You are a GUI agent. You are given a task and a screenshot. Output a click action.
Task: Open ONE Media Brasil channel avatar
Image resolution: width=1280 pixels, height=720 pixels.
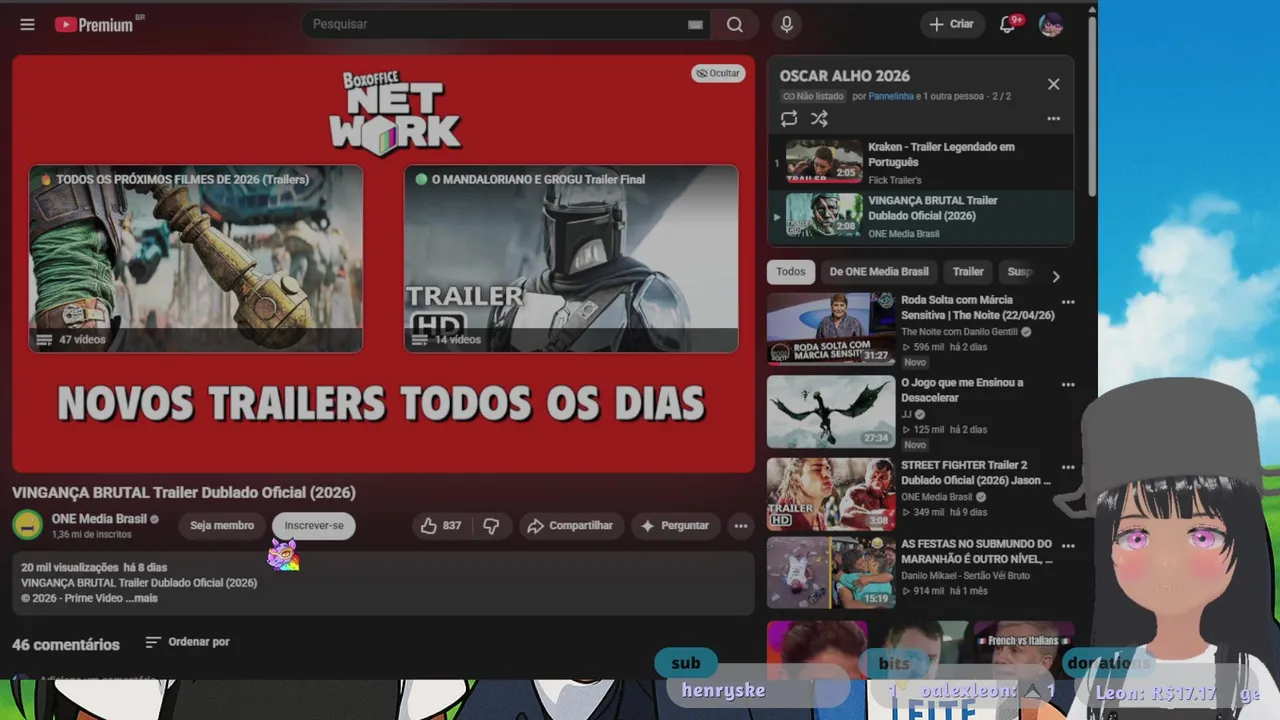(x=28, y=525)
